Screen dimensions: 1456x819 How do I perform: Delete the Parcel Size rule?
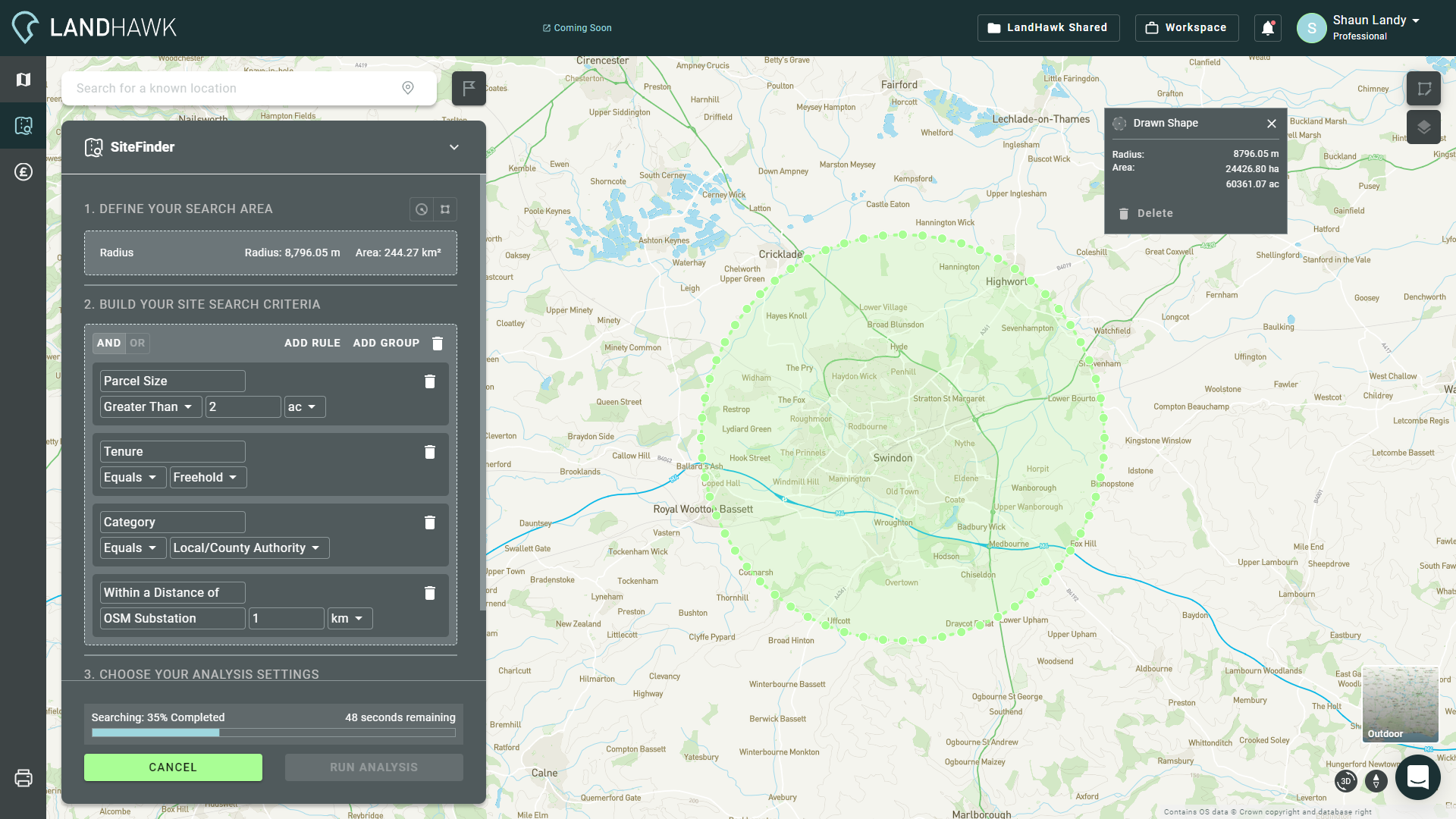[430, 381]
